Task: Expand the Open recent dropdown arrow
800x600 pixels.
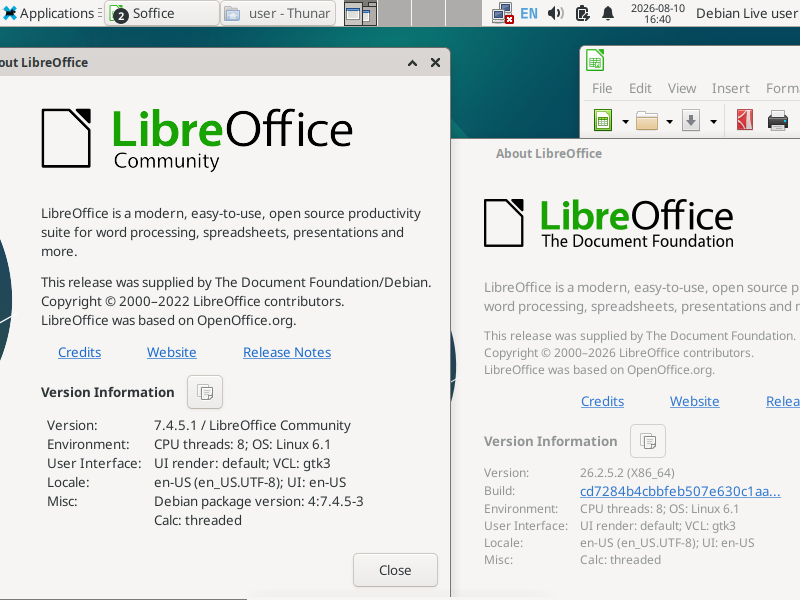Action: click(669, 121)
